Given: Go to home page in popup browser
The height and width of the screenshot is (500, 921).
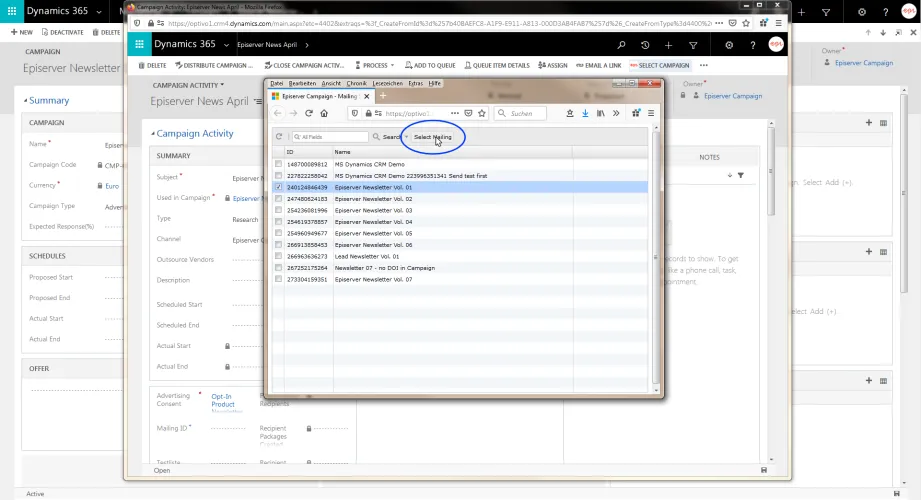Looking at the screenshot, I should pos(324,113).
